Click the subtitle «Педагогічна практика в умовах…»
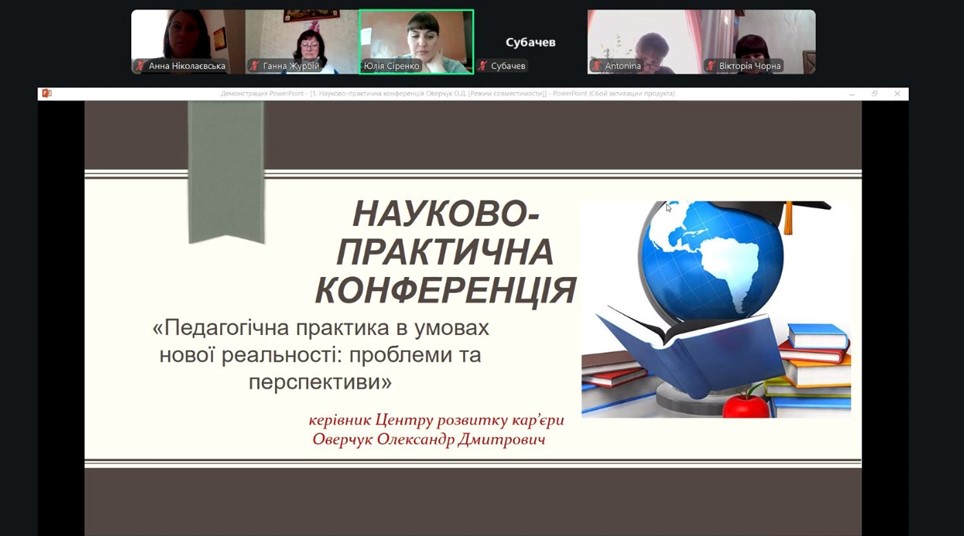Viewport: 964px width, 536px height. click(x=323, y=355)
